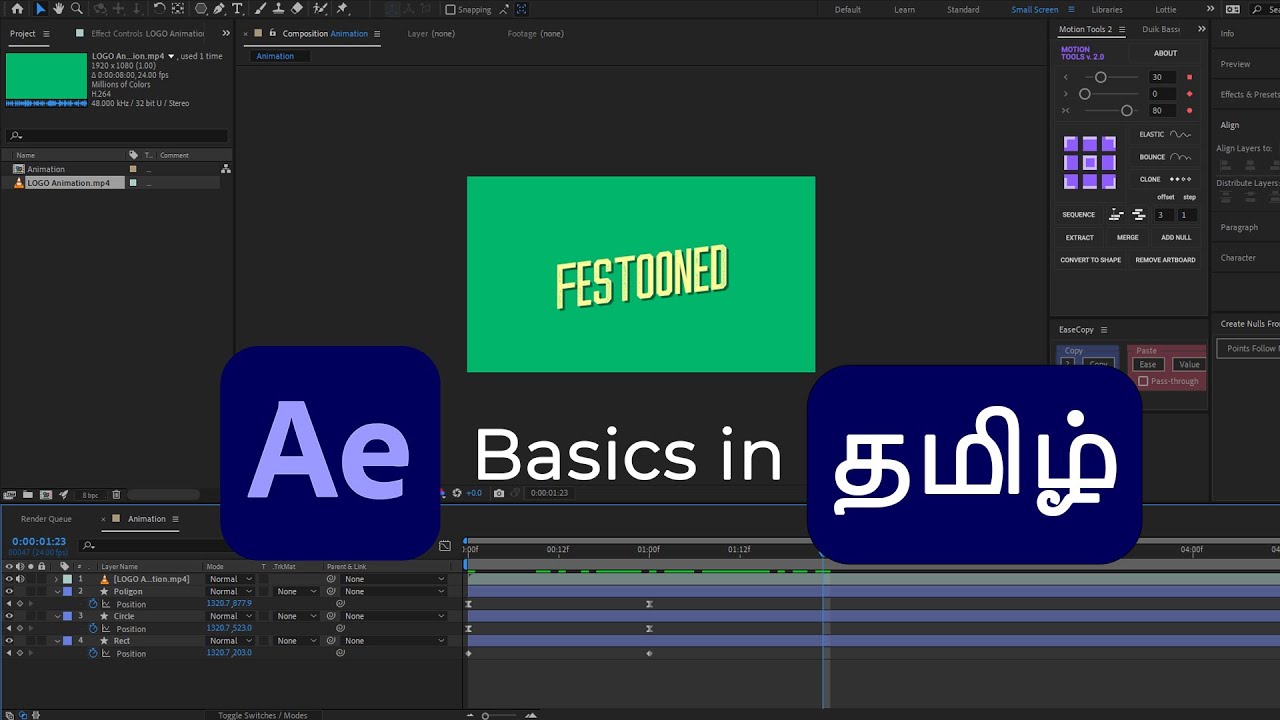The image size is (1280, 720).
Task: Select the Zoom magnifier tool
Action: click(x=77, y=9)
